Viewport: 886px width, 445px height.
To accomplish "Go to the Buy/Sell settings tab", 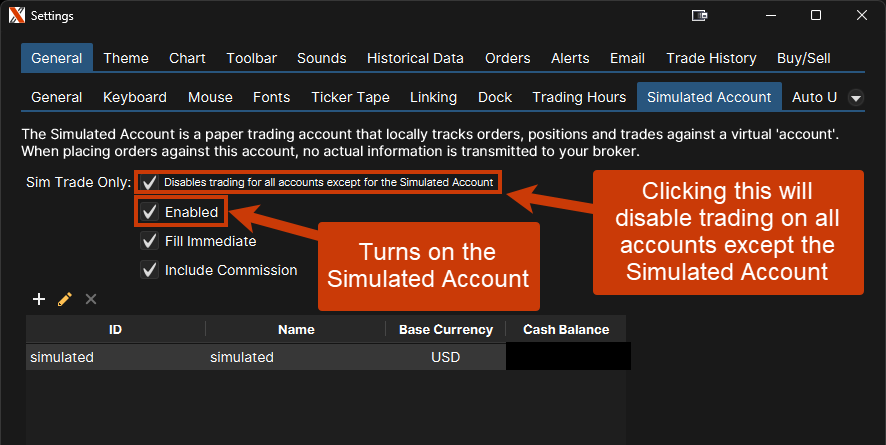I will pos(804,58).
